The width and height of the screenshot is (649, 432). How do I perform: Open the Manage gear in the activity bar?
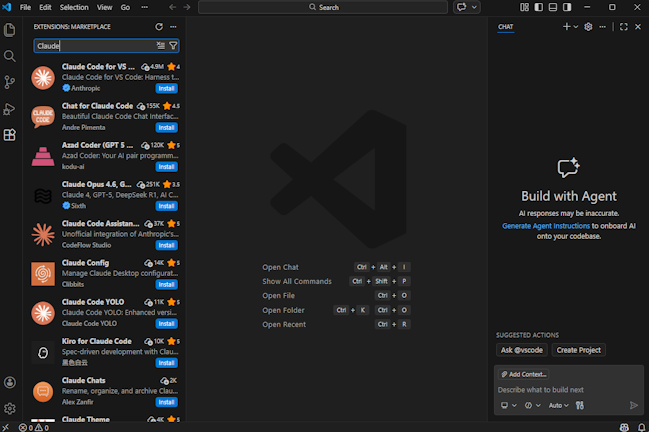(10, 409)
